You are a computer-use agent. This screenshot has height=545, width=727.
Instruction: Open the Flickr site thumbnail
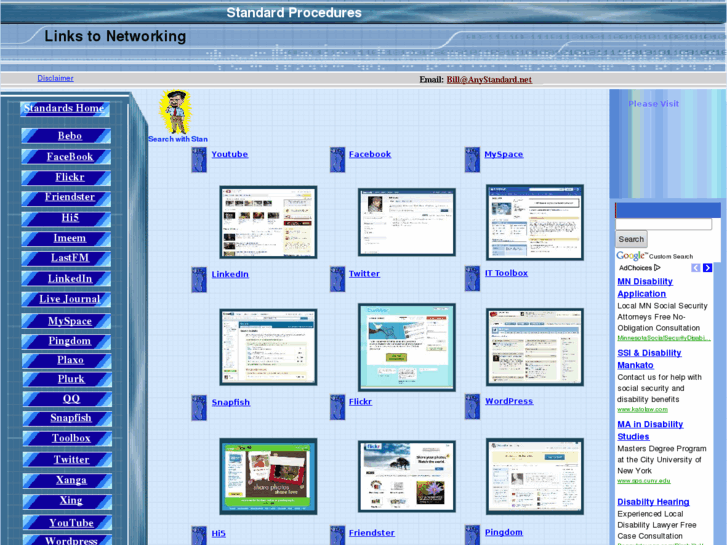point(407,476)
